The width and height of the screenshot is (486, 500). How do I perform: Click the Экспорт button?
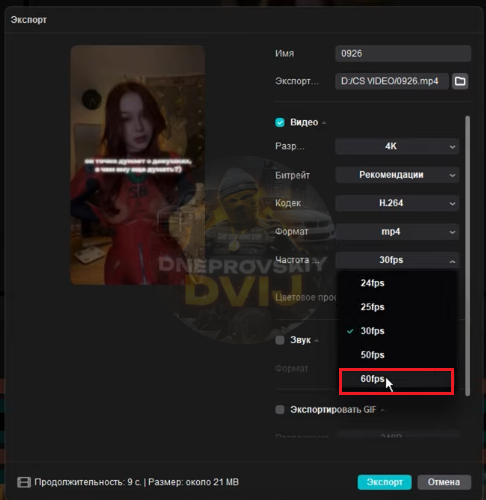384,482
